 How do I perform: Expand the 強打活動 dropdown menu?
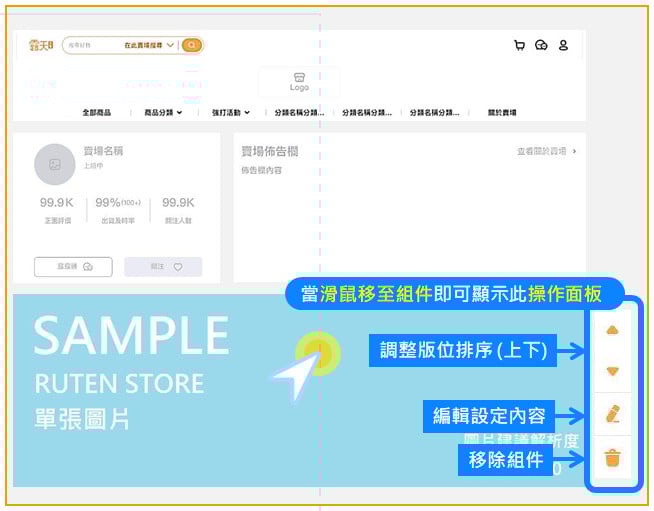click(x=231, y=113)
